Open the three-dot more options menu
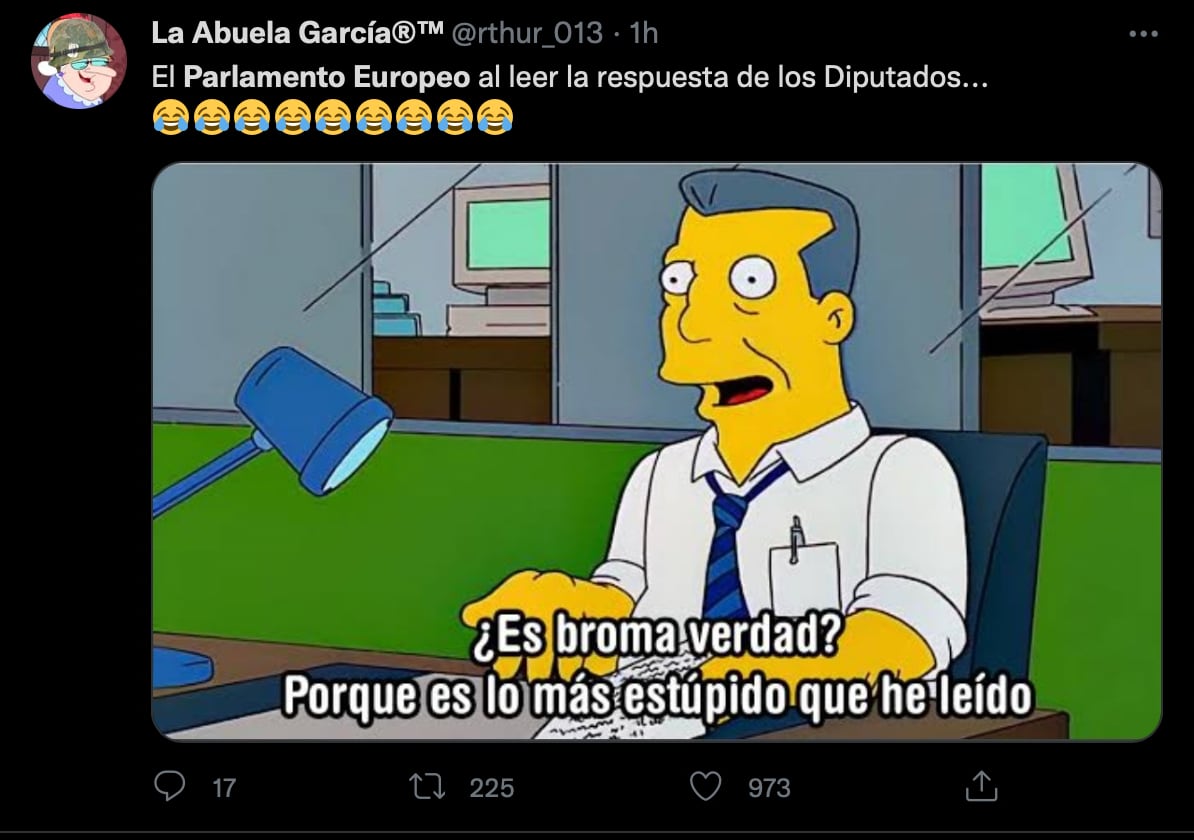The height and width of the screenshot is (840, 1194). (x=1143, y=34)
